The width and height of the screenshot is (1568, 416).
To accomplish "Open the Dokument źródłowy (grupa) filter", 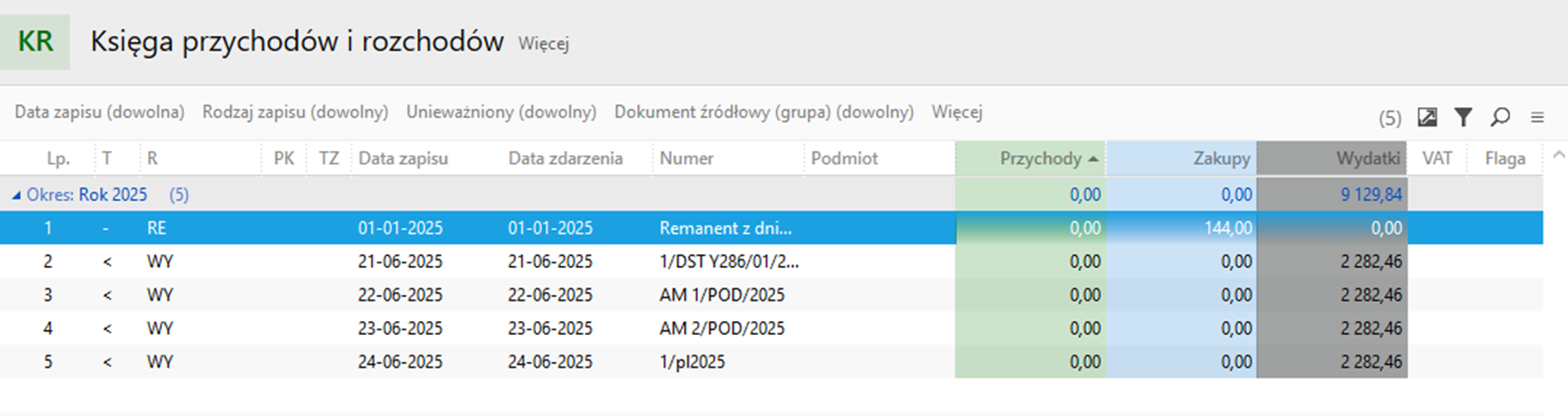I will click(764, 112).
